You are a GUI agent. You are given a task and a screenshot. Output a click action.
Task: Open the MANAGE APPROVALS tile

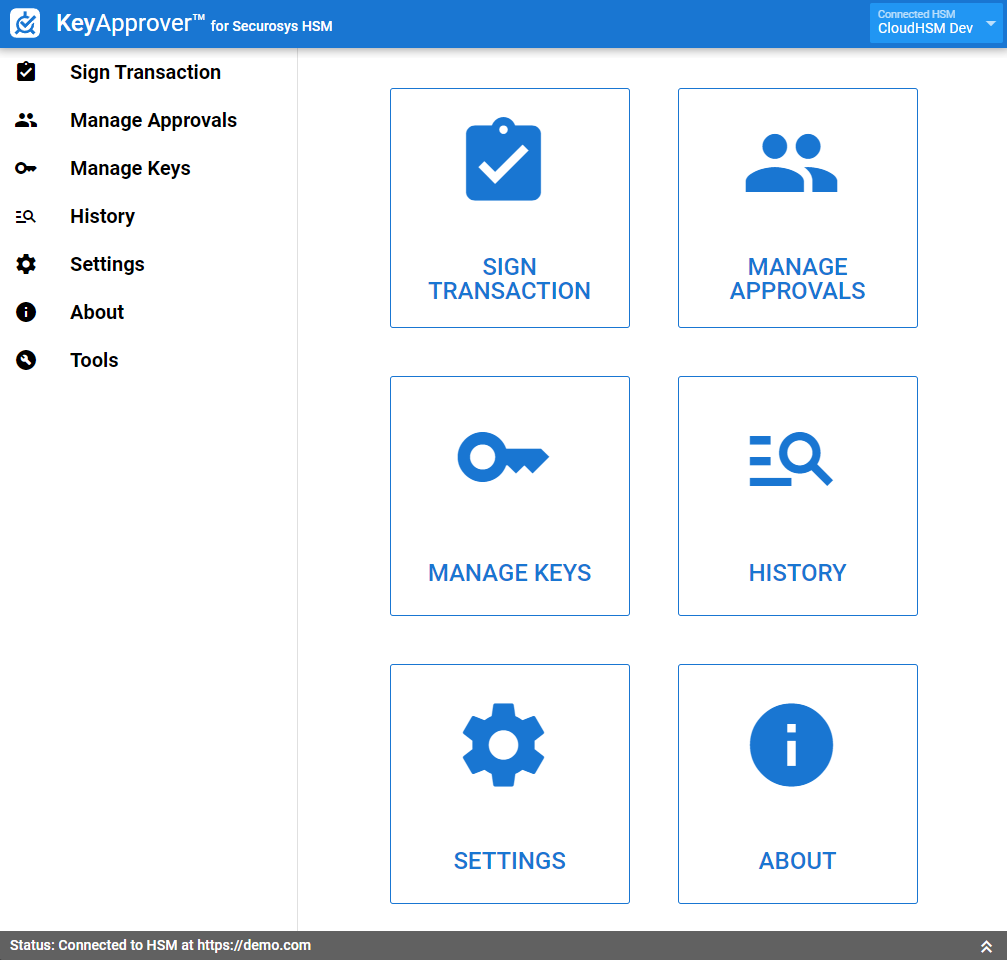797,208
